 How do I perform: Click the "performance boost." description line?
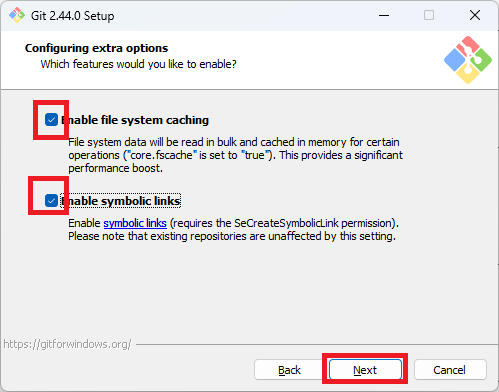(115, 168)
